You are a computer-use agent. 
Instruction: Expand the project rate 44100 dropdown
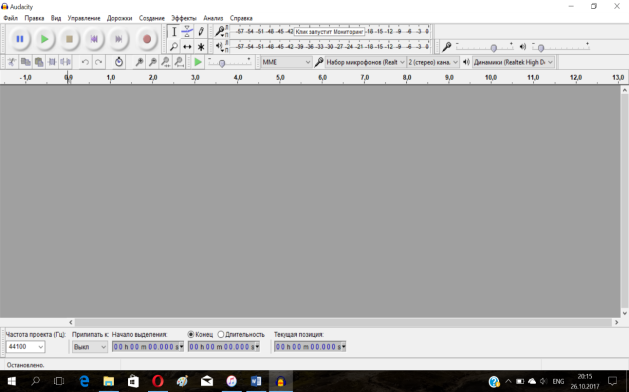[25, 347]
